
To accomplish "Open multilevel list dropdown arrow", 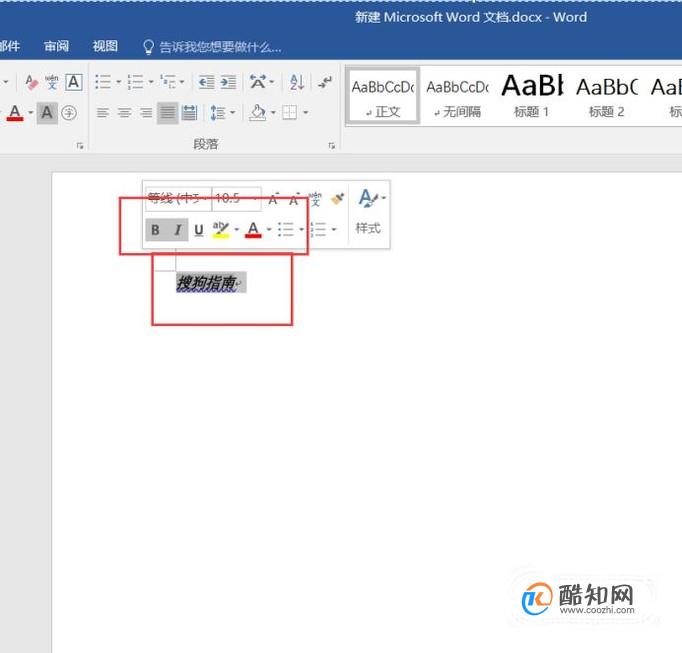I will click(182, 82).
